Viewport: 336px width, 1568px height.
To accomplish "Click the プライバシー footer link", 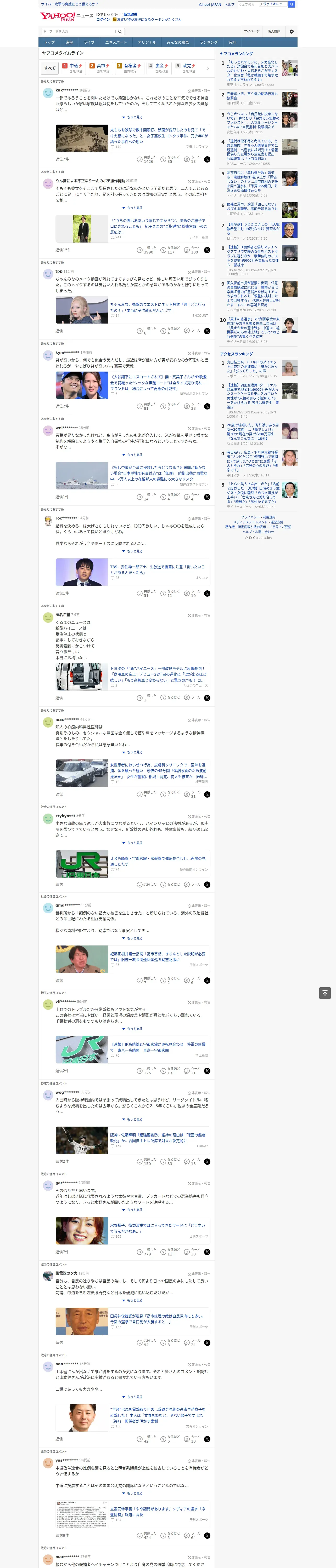I will [249, 517].
